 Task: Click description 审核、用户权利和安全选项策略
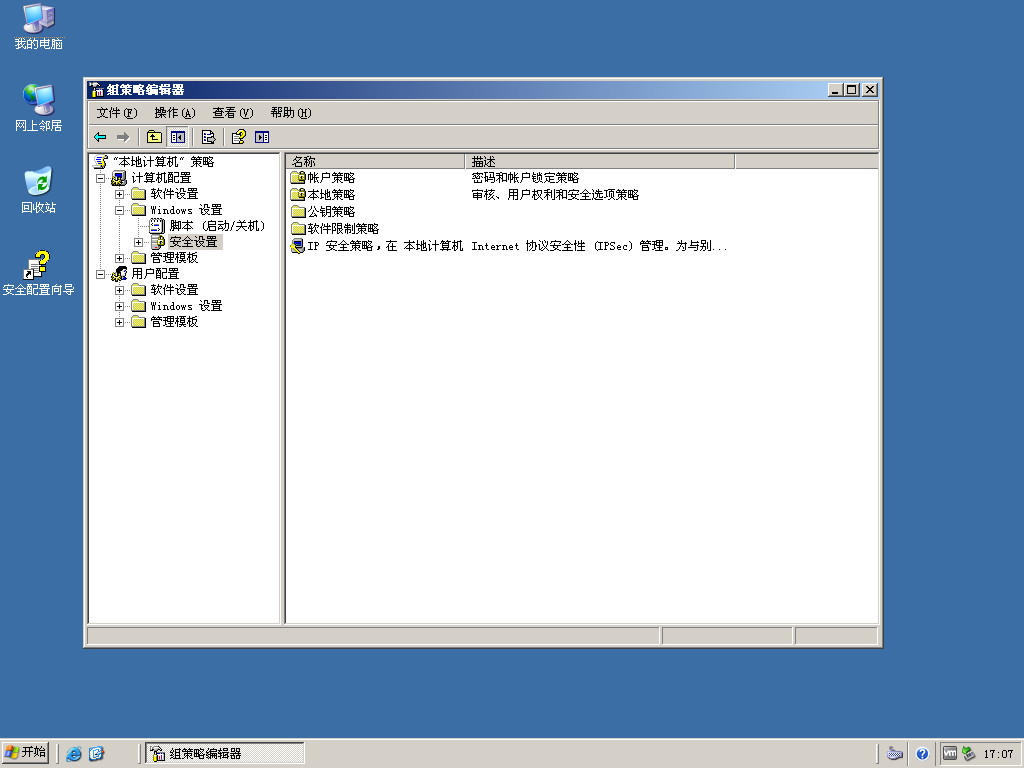tap(555, 195)
